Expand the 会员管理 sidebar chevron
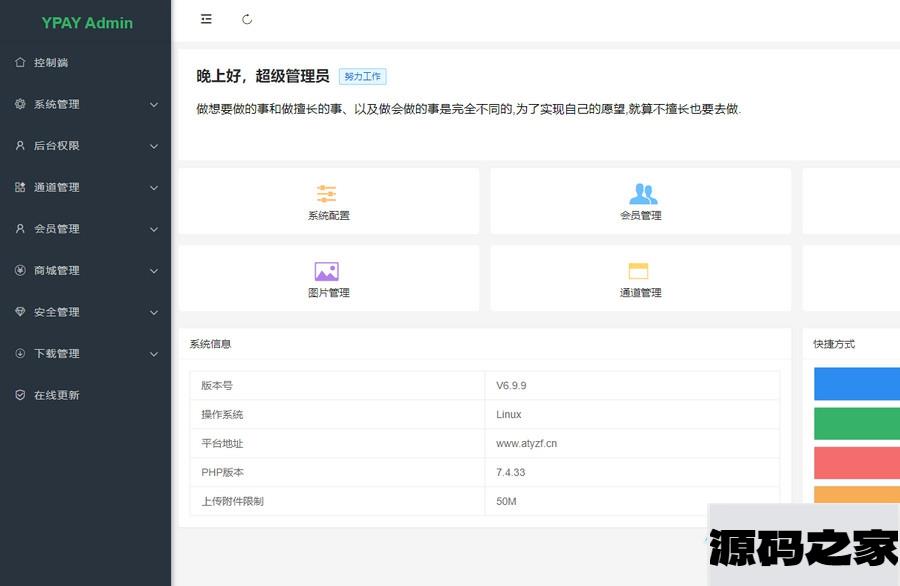Image resolution: width=900 pixels, height=586 pixels. pyautogui.click(x=154, y=229)
